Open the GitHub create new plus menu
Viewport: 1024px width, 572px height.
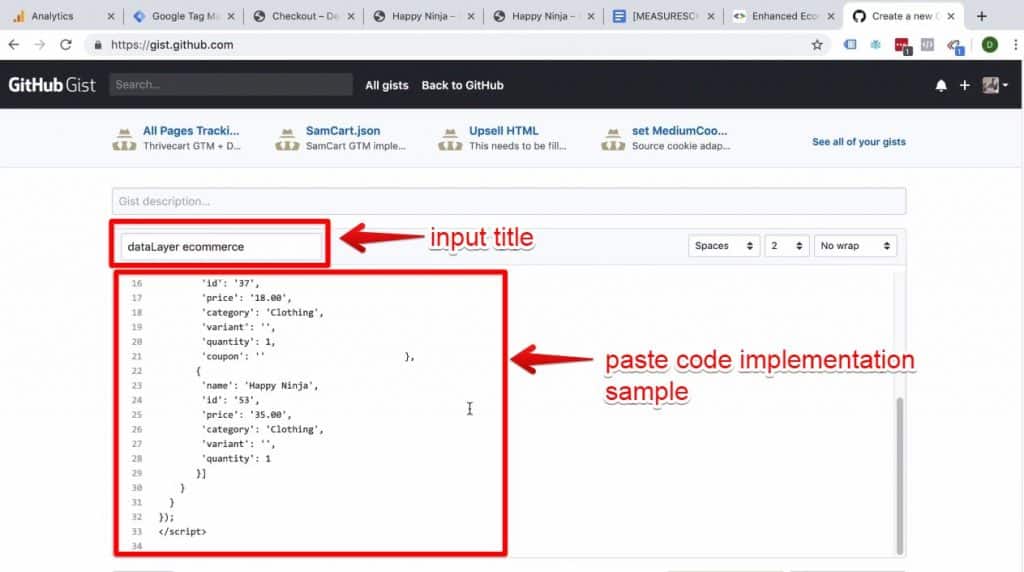[x=965, y=86]
